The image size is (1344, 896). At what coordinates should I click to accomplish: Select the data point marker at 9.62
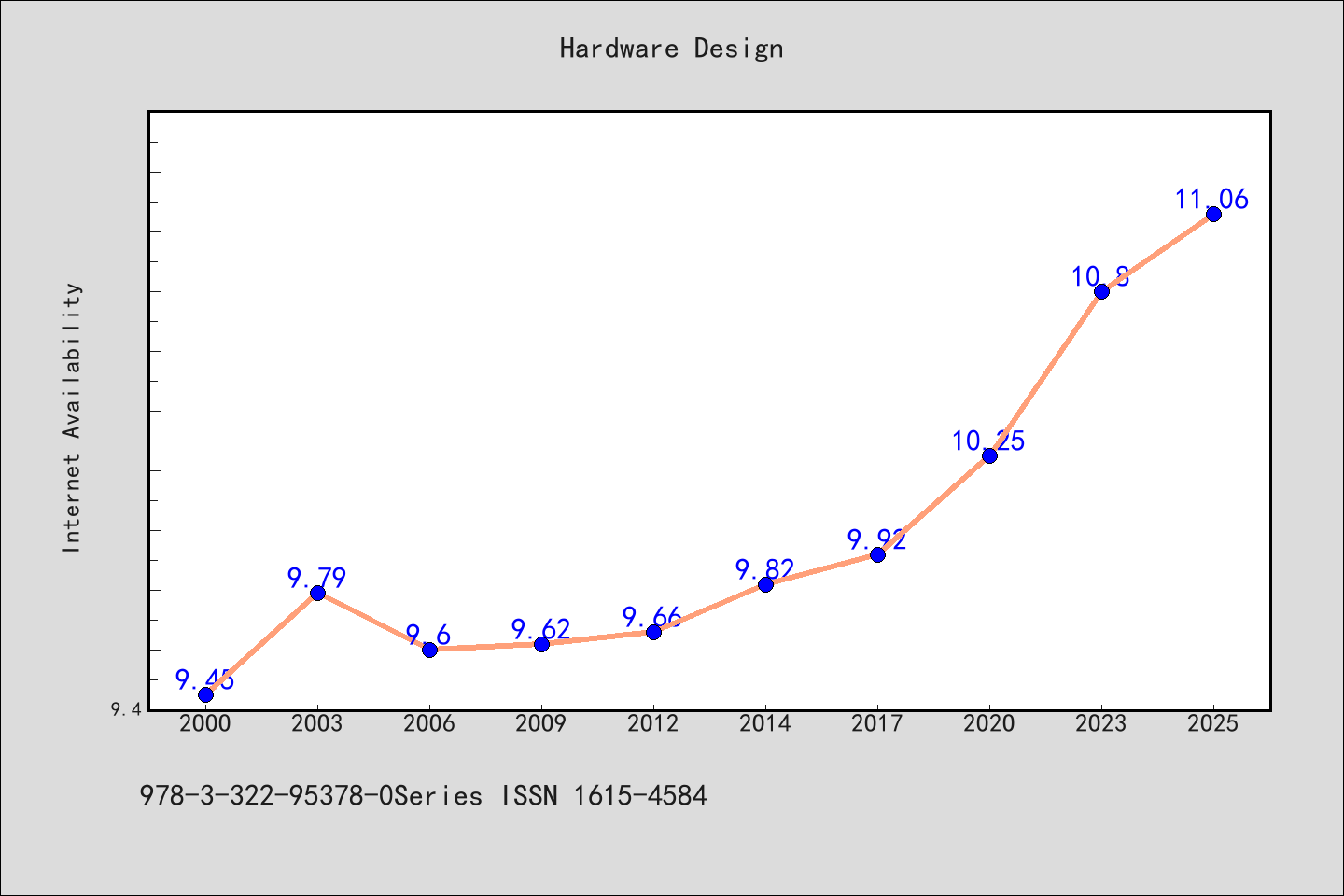541,644
